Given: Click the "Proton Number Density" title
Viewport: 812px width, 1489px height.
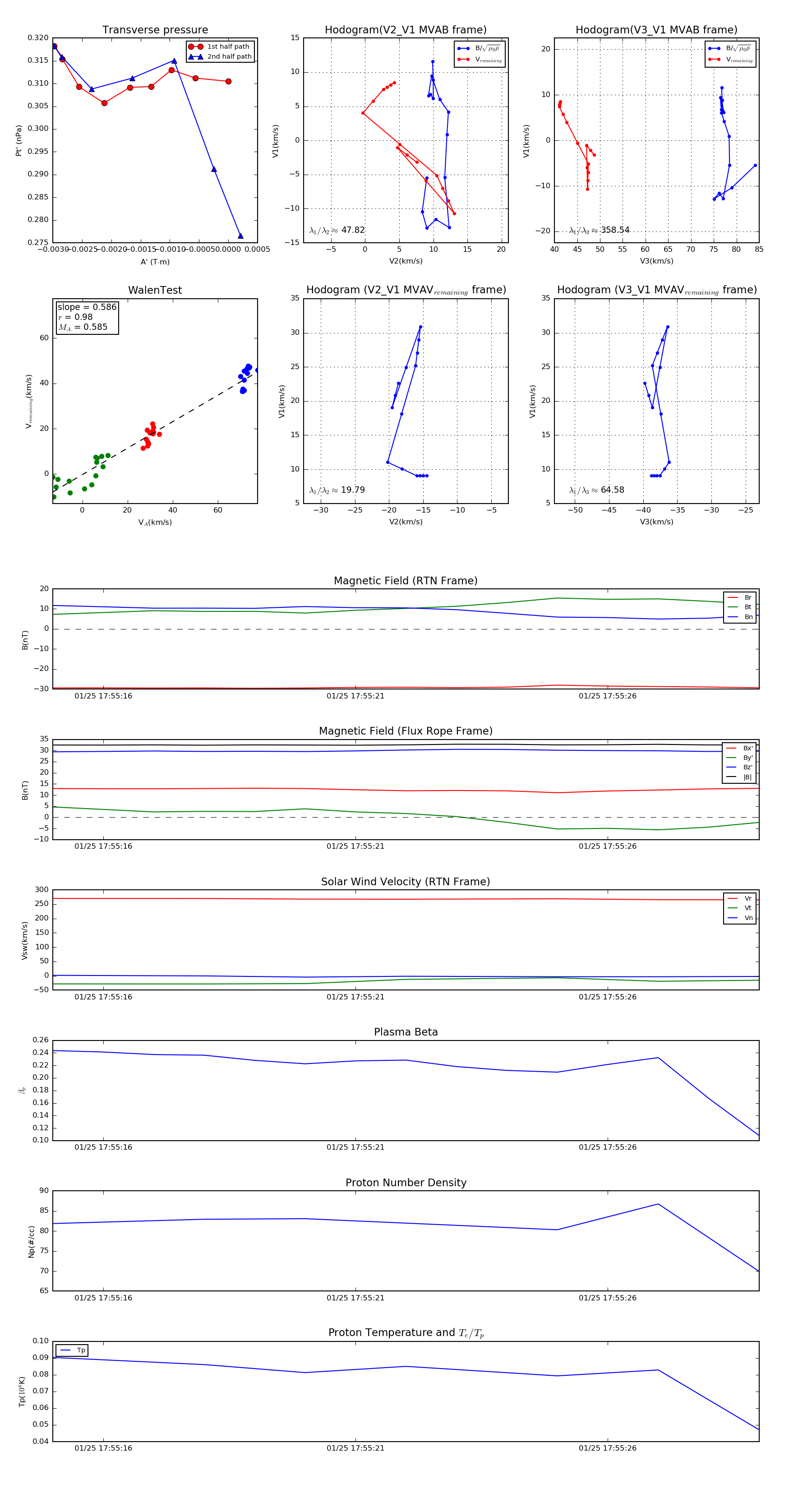Looking at the screenshot, I should pyautogui.click(x=406, y=1183).
